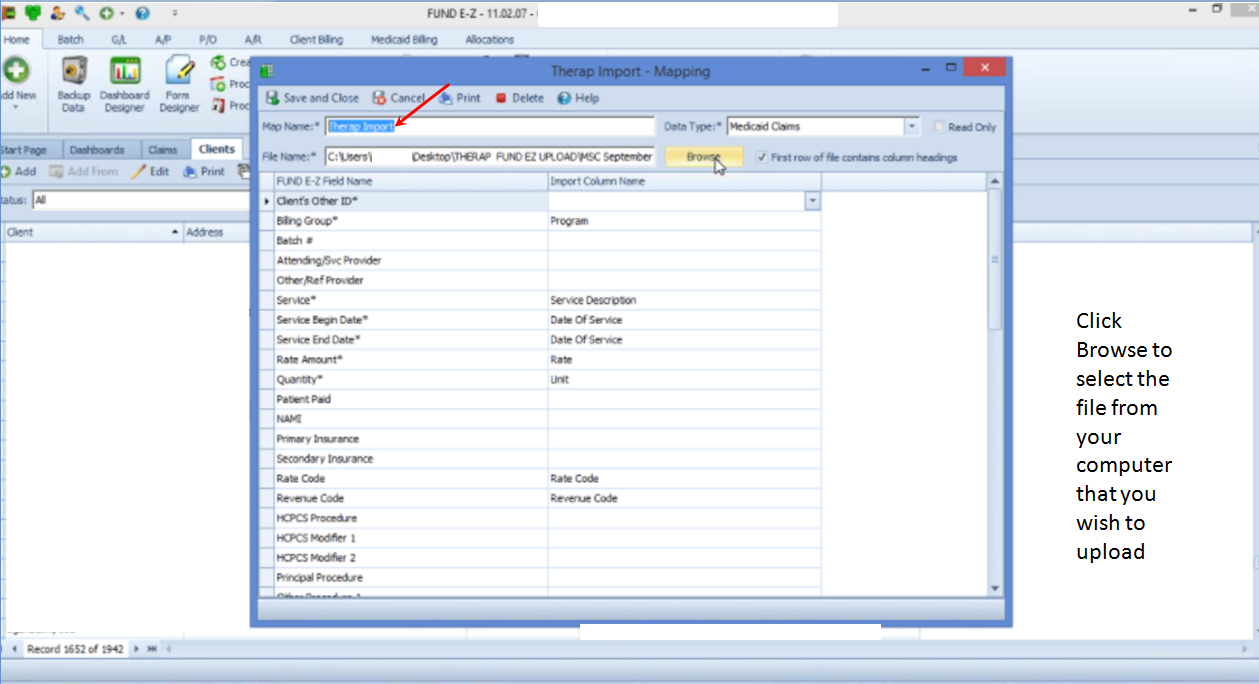Image resolution: width=1259 pixels, height=684 pixels.
Task: Click the mapping grid vertical scrollbar thumb
Action: (994, 260)
